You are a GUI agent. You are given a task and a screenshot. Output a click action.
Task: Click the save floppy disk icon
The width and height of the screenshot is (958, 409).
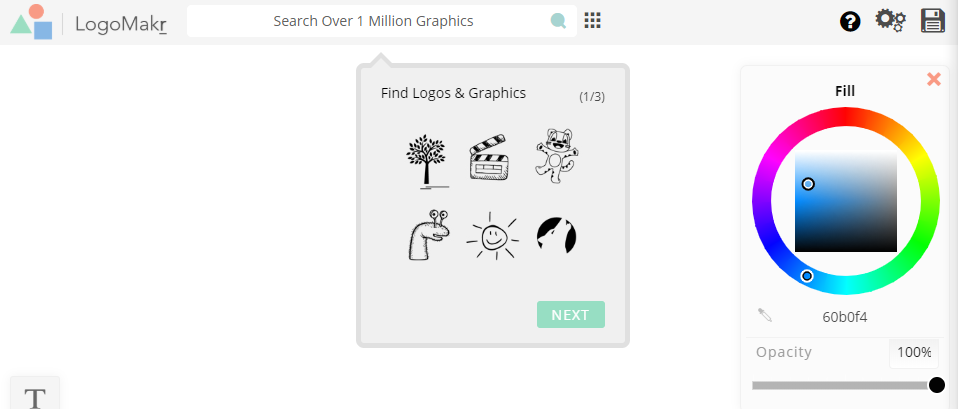pyautogui.click(x=933, y=21)
